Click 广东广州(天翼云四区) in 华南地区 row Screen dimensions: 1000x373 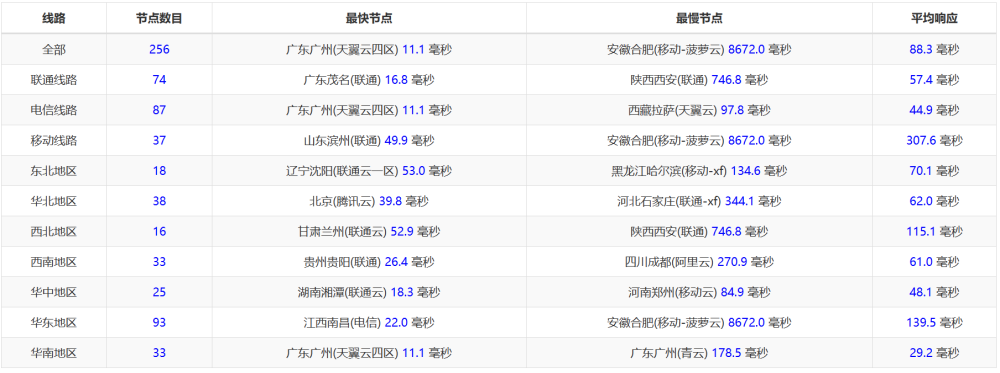click(x=342, y=353)
